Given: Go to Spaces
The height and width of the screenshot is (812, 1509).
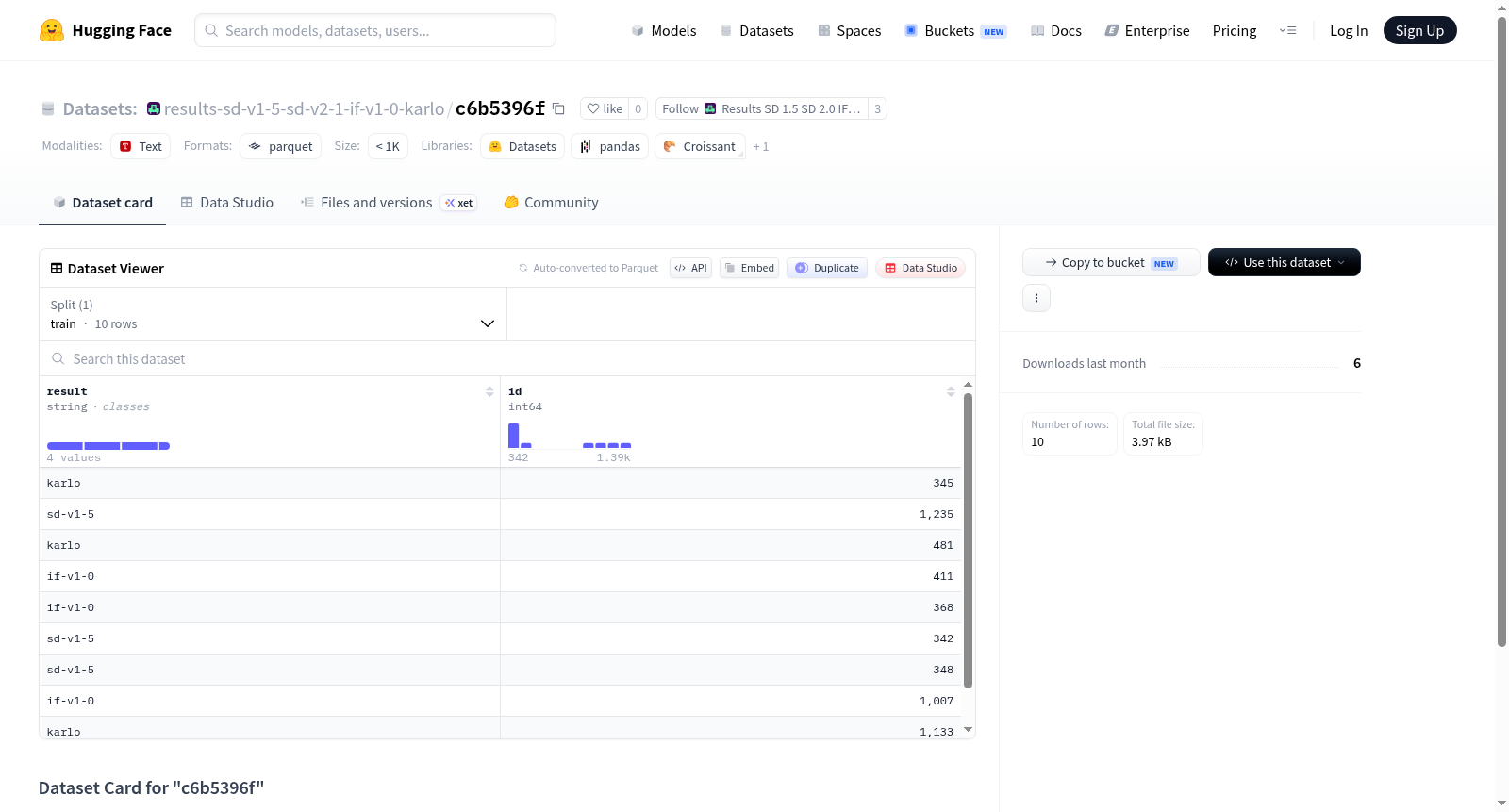Looking at the screenshot, I should [x=850, y=30].
